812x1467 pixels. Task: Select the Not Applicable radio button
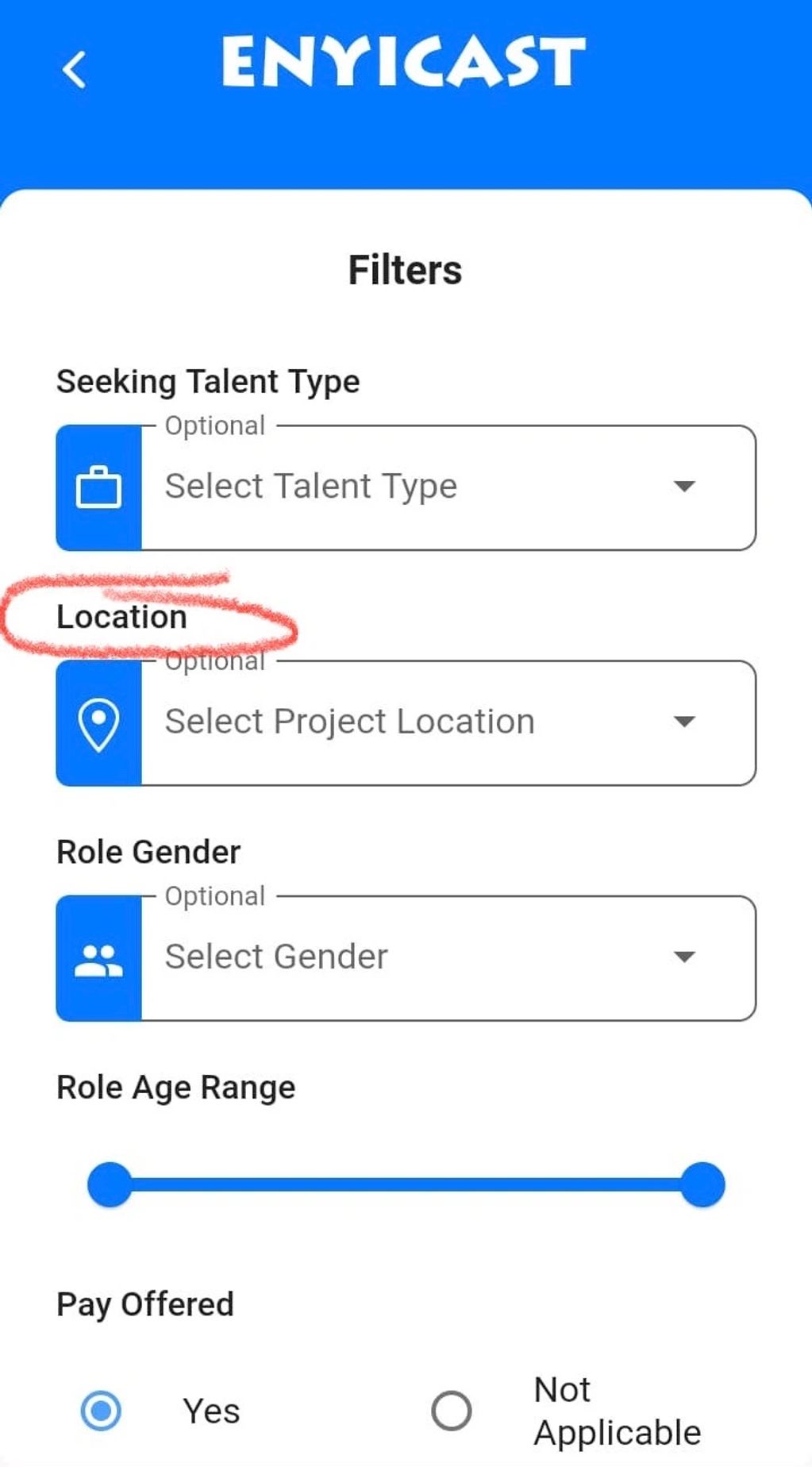[452, 1411]
